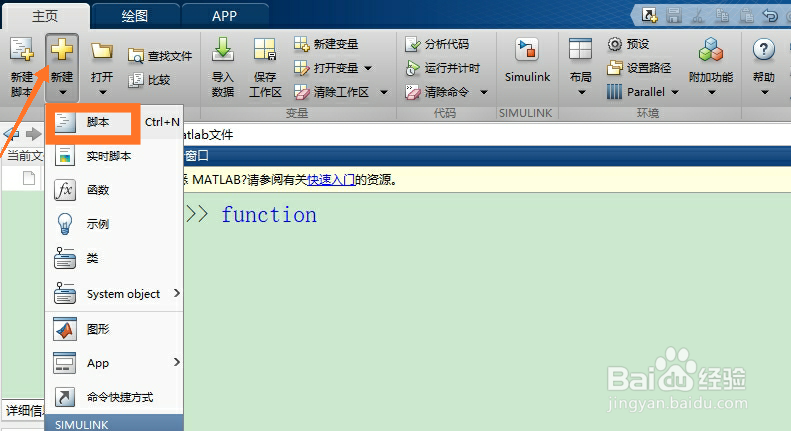Expand the Clear Workspace (清除工作区) dropdown arrow
Screen dimensions: 791x431
point(384,92)
